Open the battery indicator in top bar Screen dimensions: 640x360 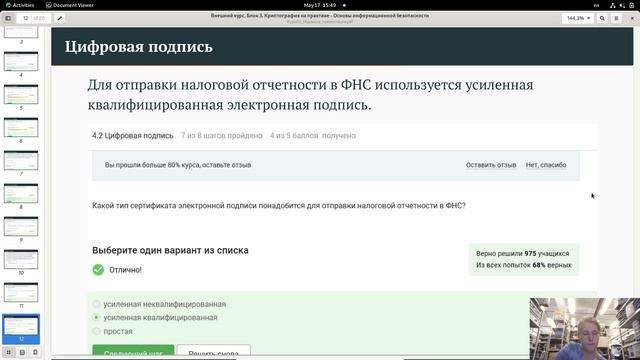click(632, 5)
